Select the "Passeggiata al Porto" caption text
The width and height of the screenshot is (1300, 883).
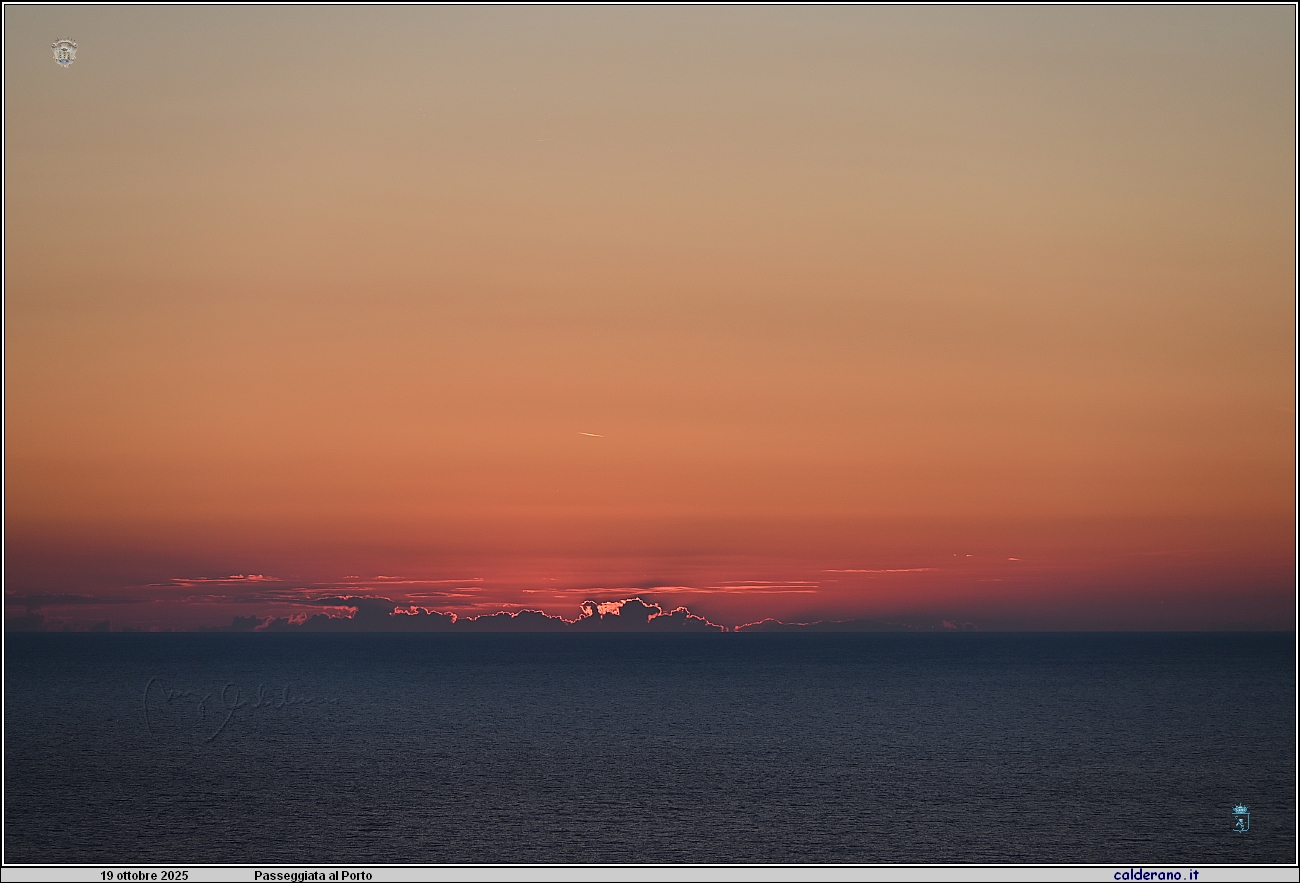tap(312, 876)
